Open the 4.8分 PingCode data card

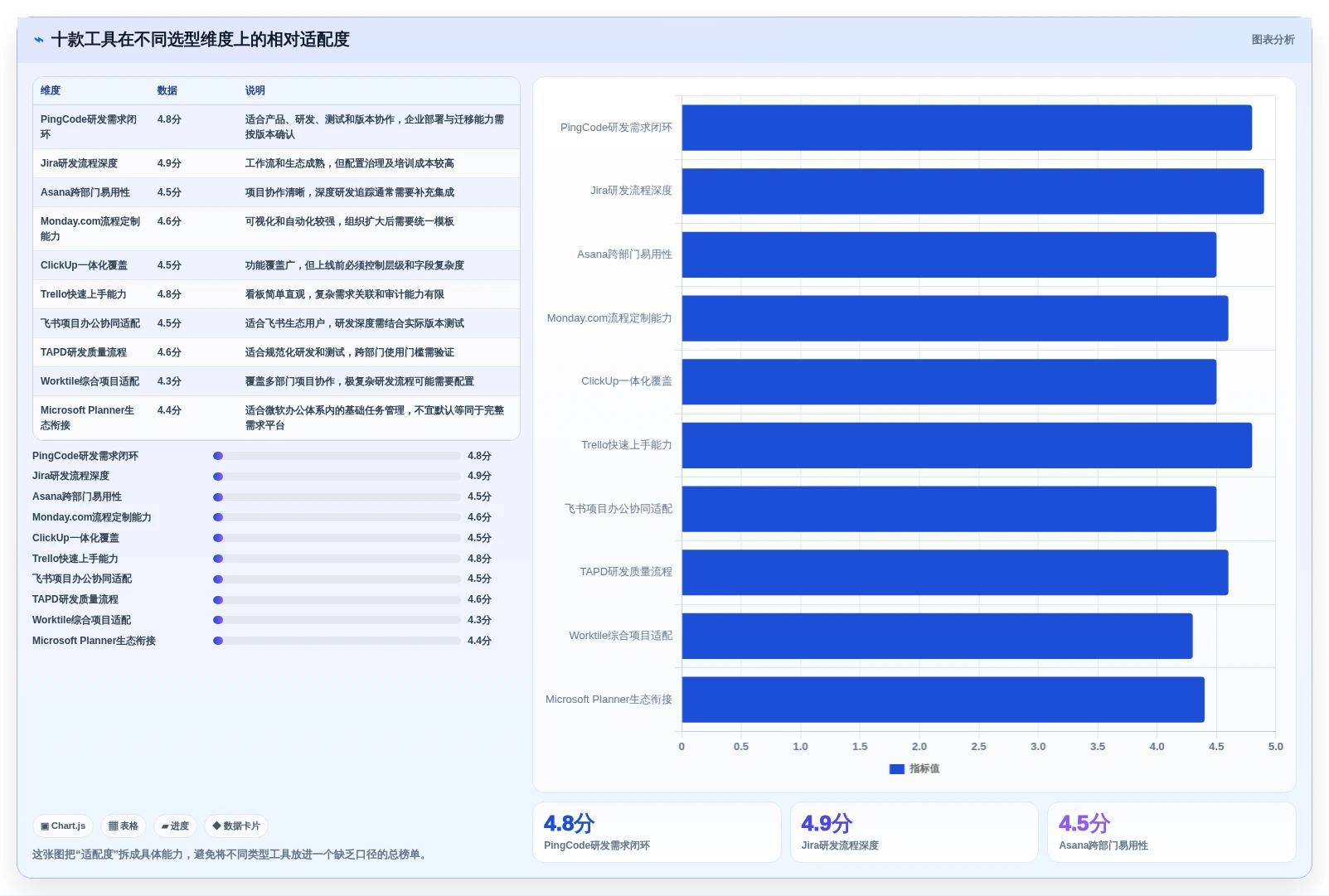click(x=657, y=832)
